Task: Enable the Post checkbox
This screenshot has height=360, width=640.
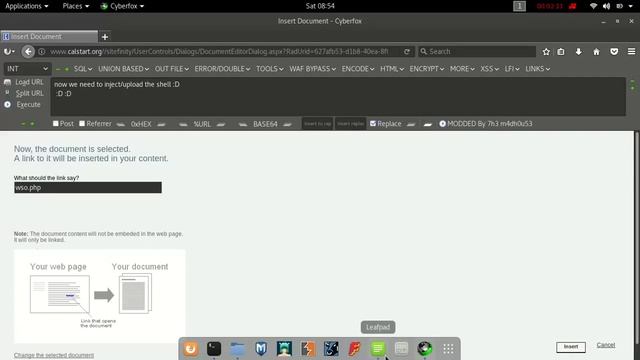Action: coord(56,123)
